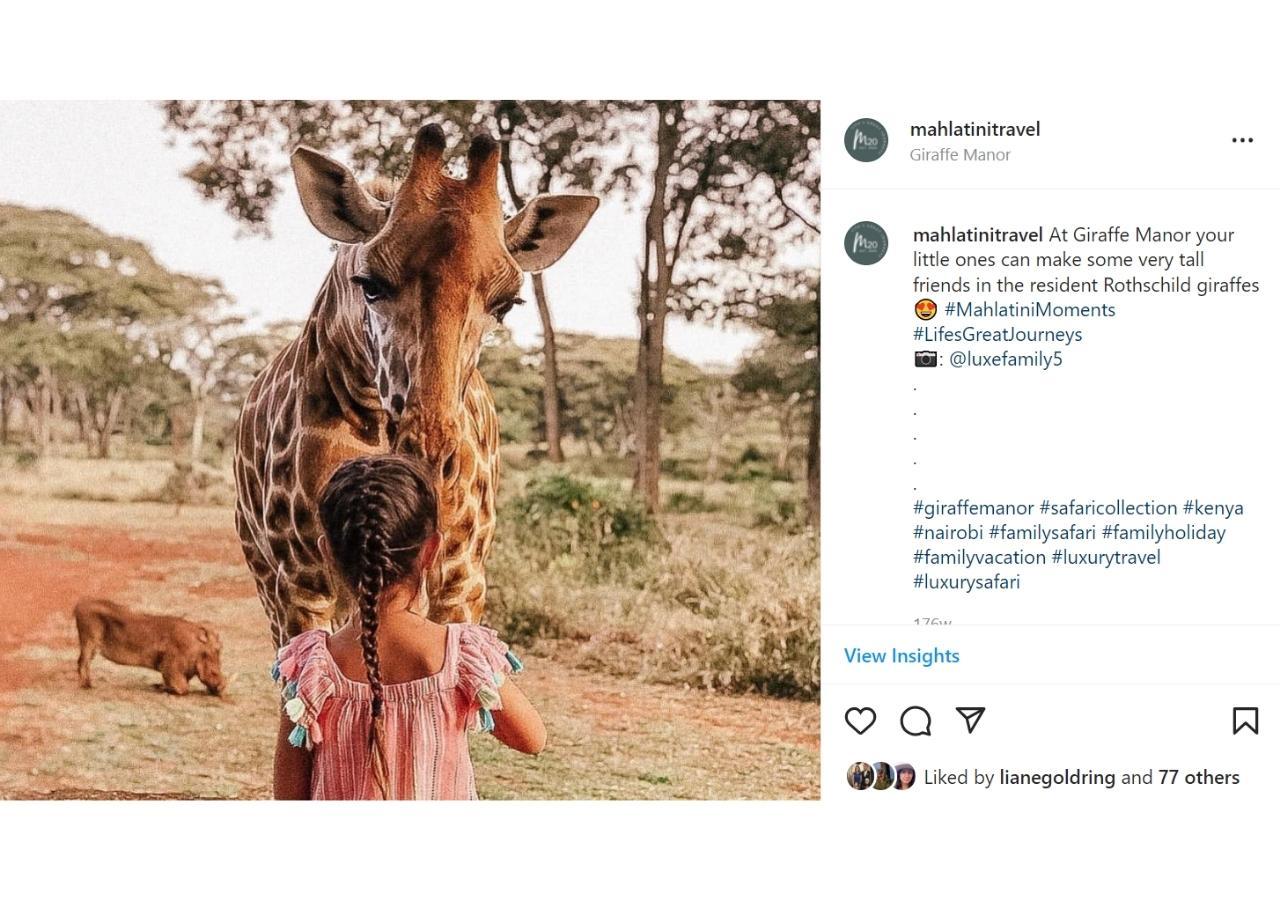The image size is (1280, 900).
Task: Click the mahlatinitravel profile avatar in header
Action: pos(866,141)
